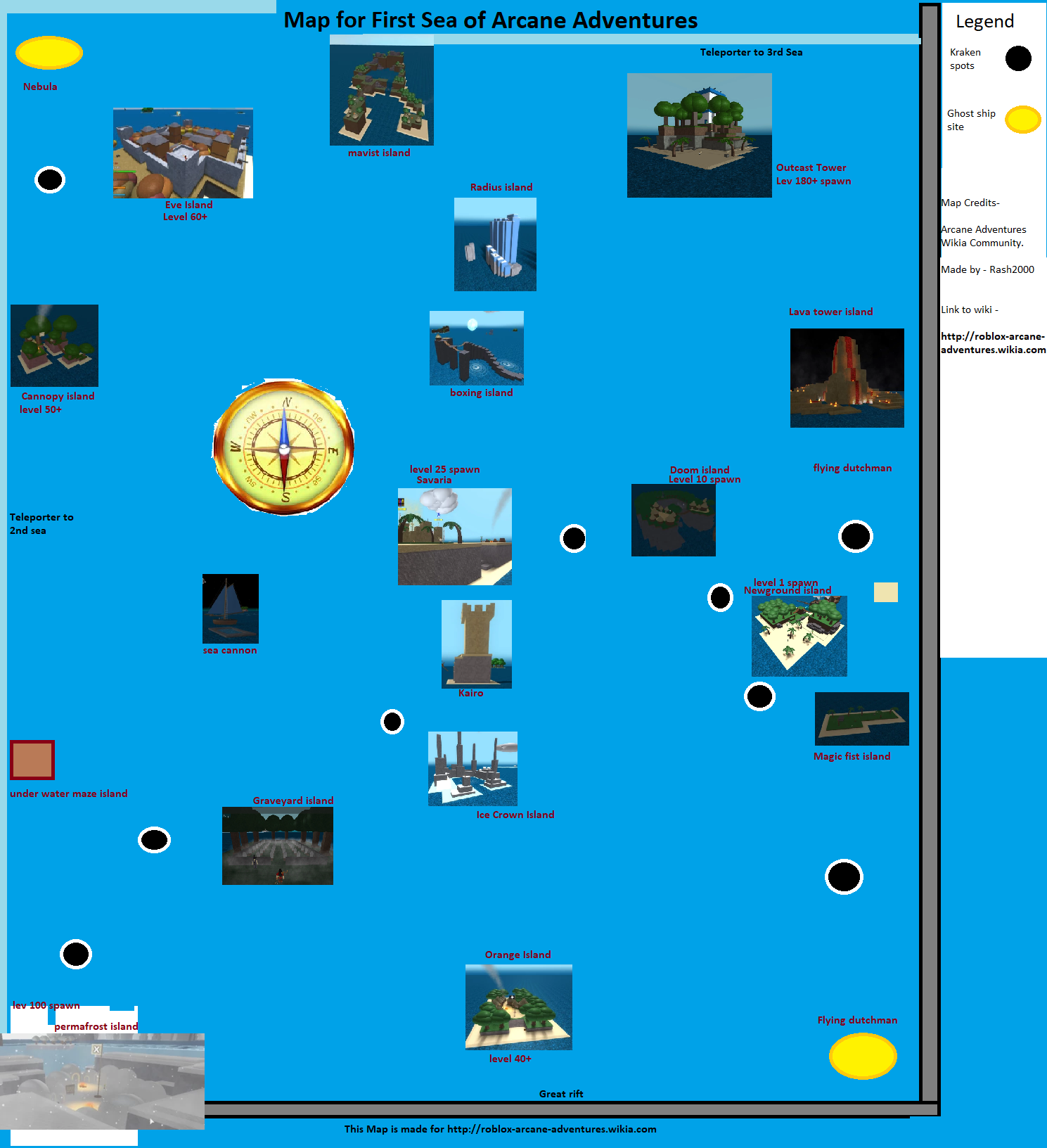Click the kraken spot between Savaria and Doom island
The image size is (1047, 1148).
click(574, 539)
